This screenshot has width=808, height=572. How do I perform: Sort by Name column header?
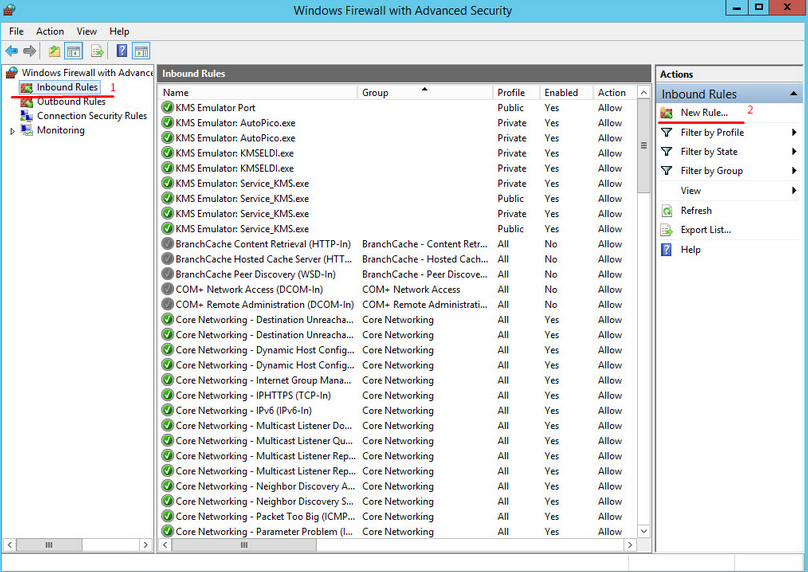pyautogui.click(x=258, y=93)
